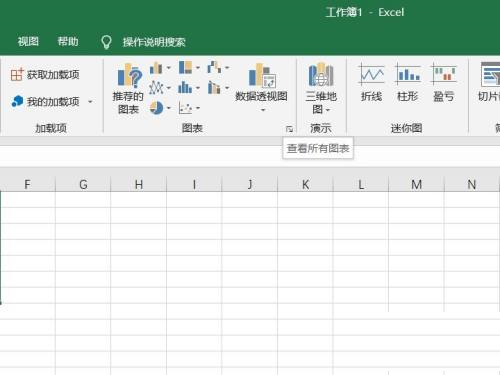Open charts dialog launcher in 图表 group
The image size is (500, 375).
(x=289, y=129)
